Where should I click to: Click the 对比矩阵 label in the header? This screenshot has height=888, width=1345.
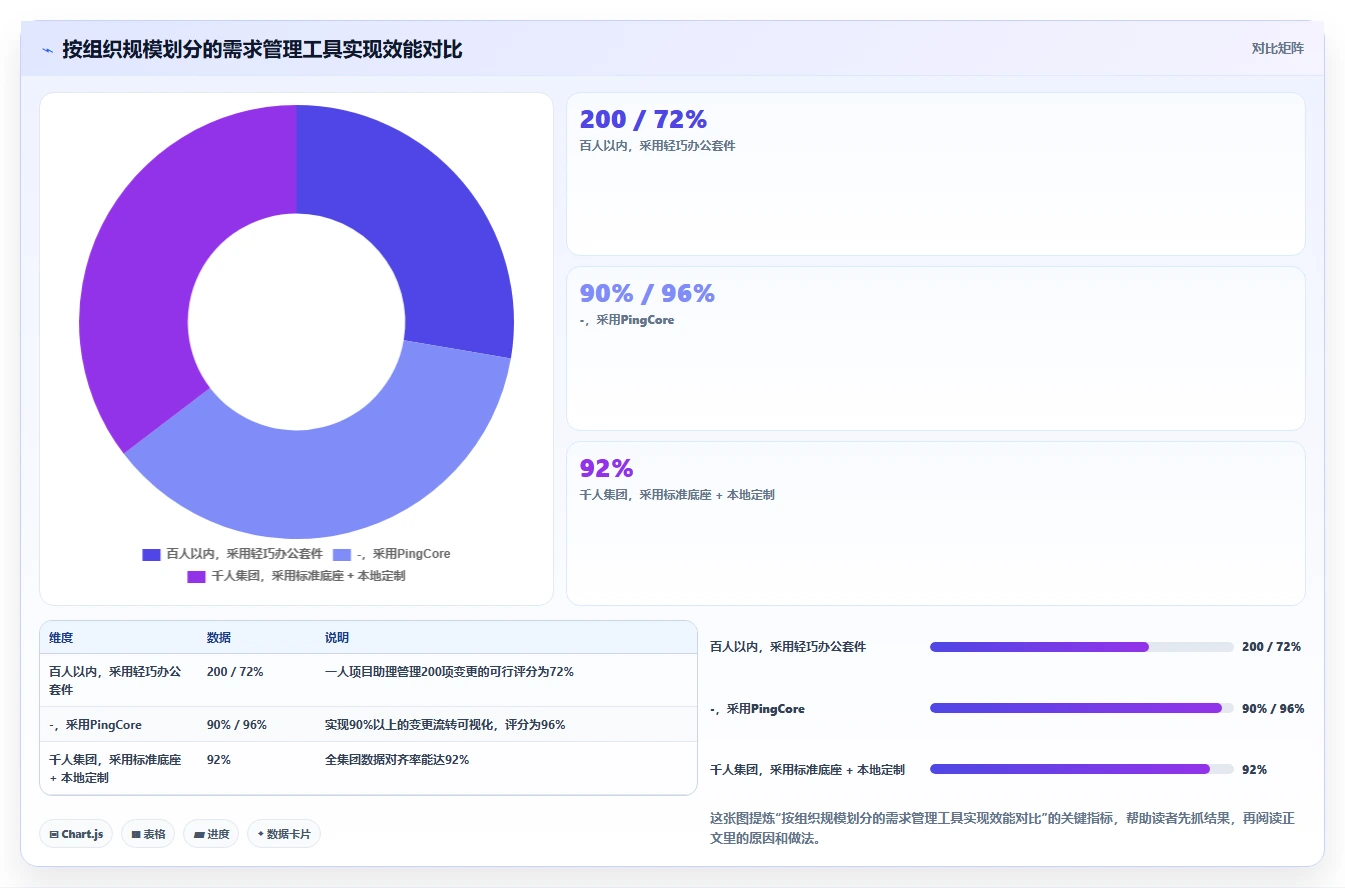[x=1277, y=48]
